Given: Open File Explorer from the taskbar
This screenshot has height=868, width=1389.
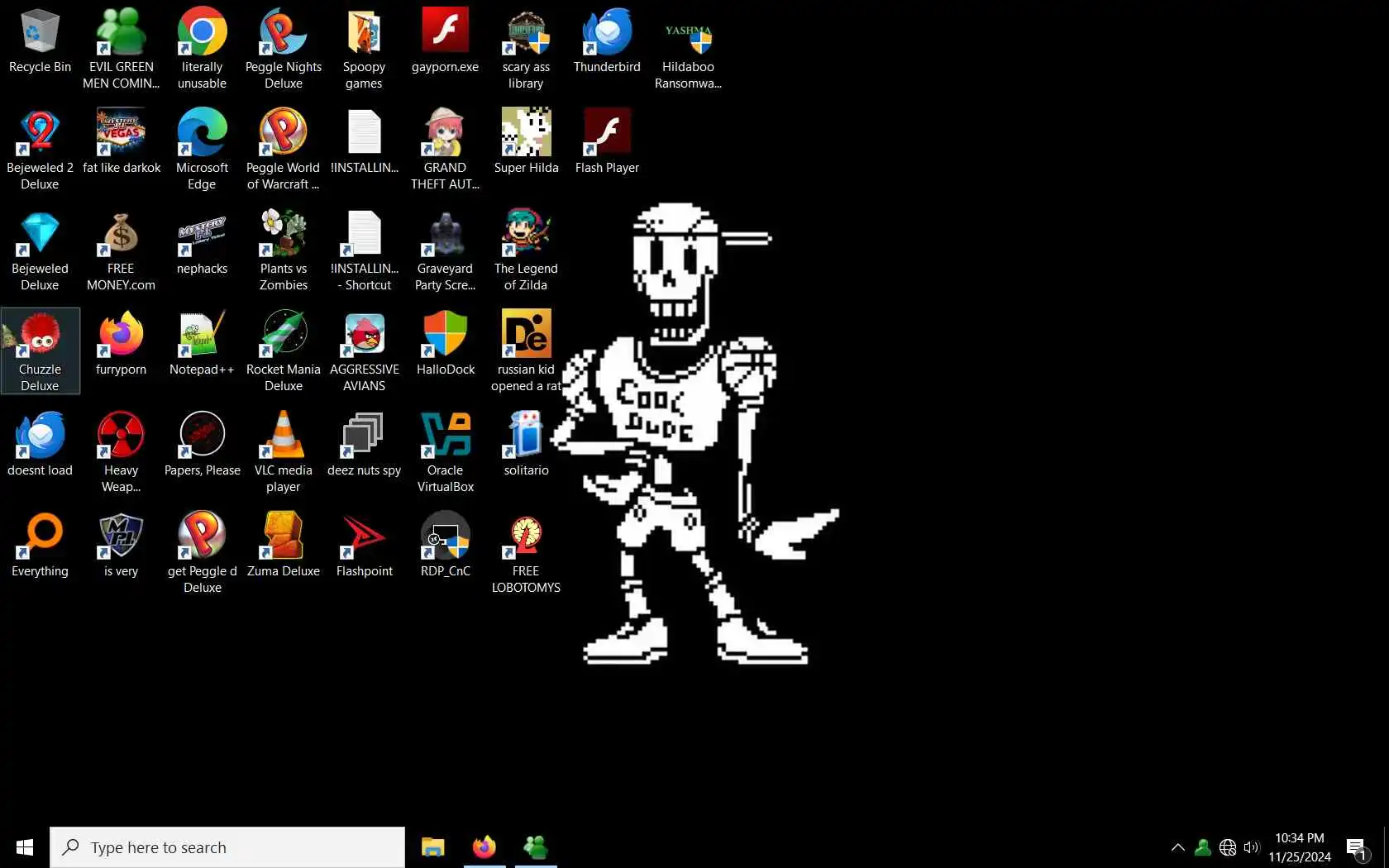Looking at the screenshot, I should (432, 847).
